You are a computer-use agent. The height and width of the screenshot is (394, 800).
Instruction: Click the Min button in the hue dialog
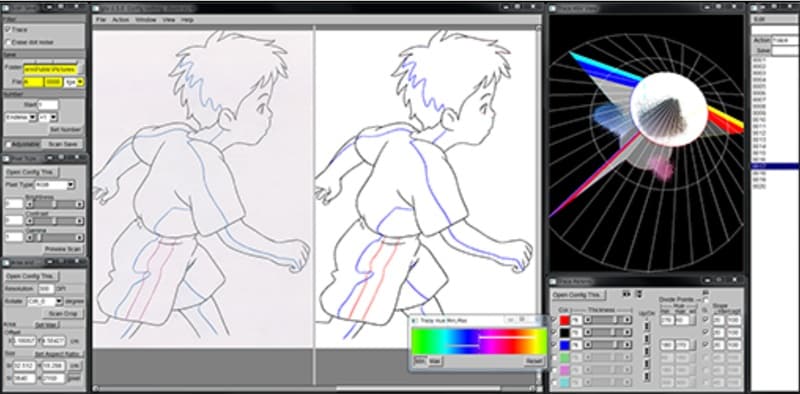(x=419, y=361)
